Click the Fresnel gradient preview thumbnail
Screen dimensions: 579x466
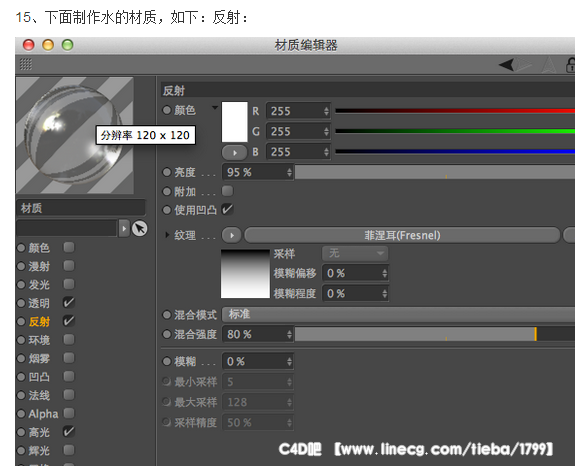[245, 274]
